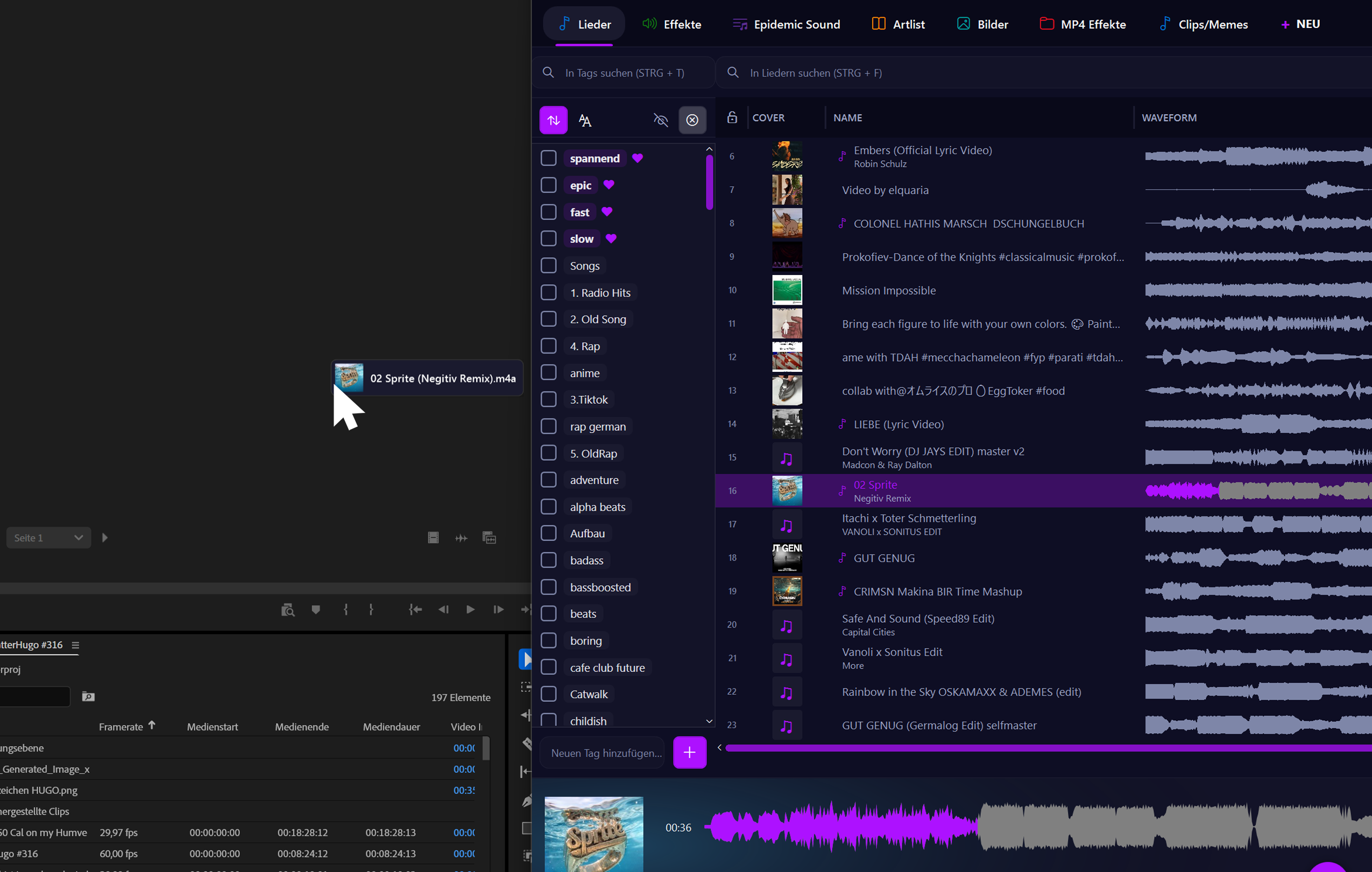This screenshot has height=872, width=1372.
Task: Click the NAME column header
Action: (x=847, y=117)
